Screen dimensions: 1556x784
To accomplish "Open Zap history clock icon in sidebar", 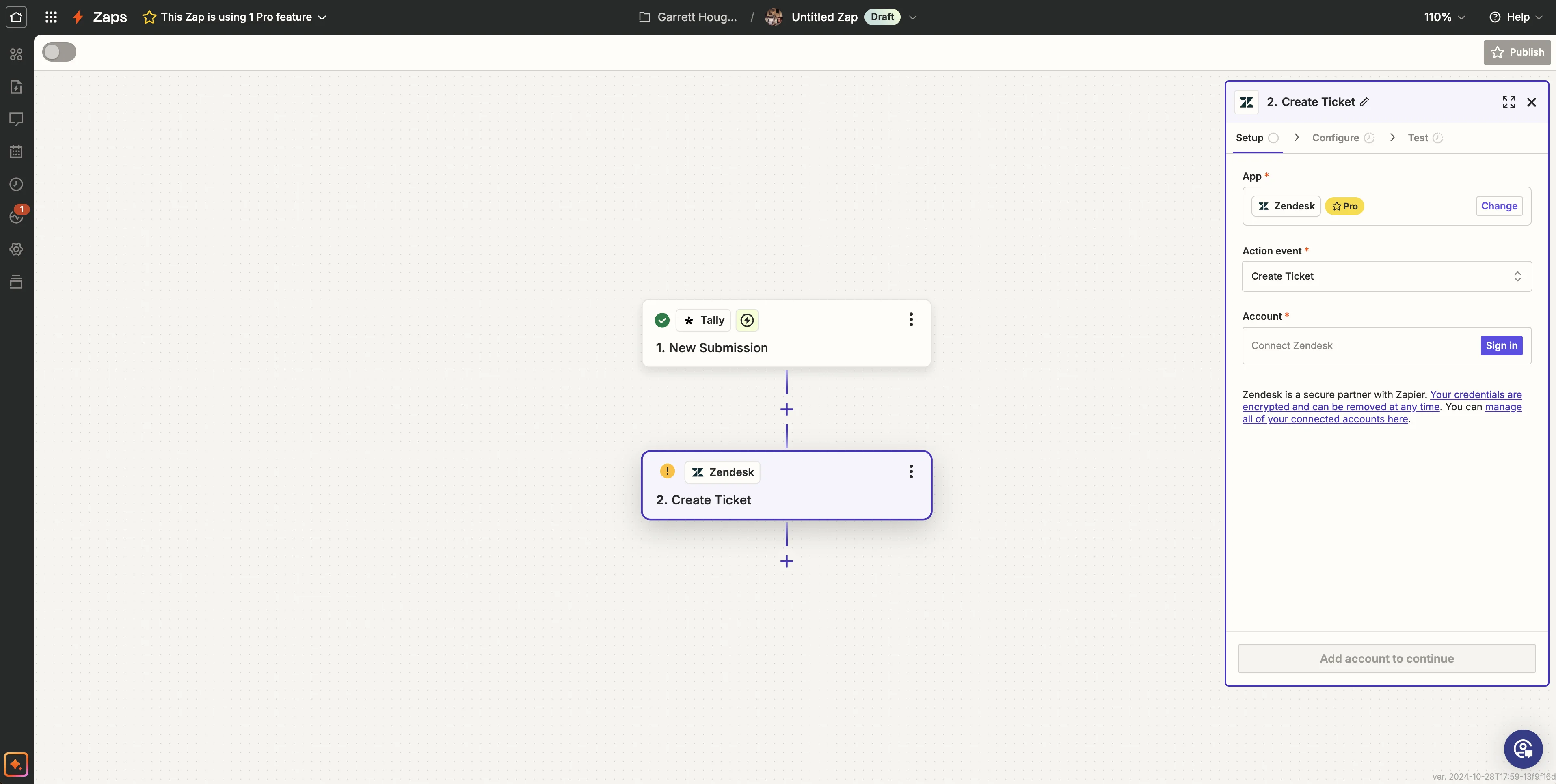I will pos(16,184).
